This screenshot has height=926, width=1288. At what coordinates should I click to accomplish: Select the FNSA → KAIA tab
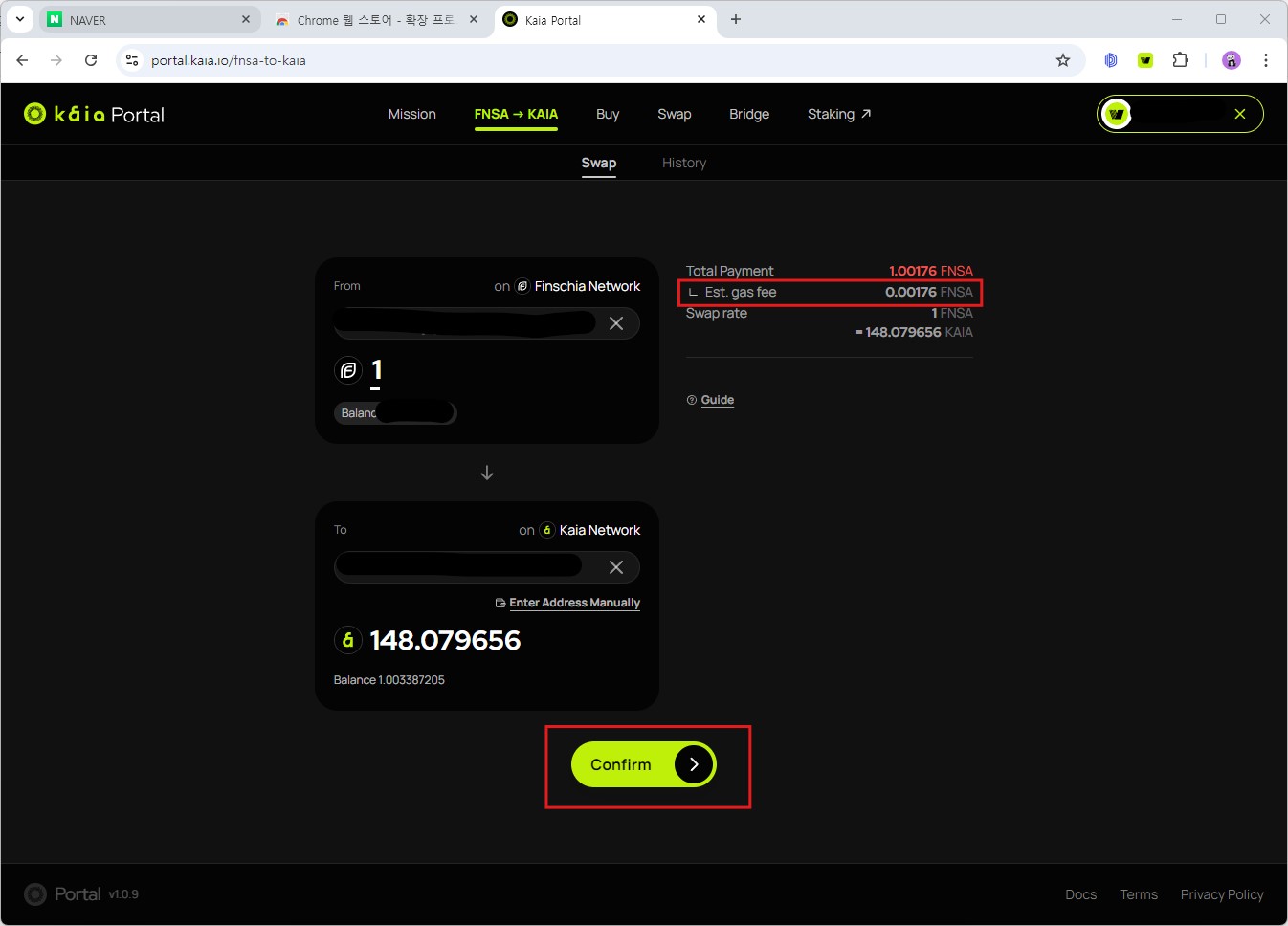(516, 114)
